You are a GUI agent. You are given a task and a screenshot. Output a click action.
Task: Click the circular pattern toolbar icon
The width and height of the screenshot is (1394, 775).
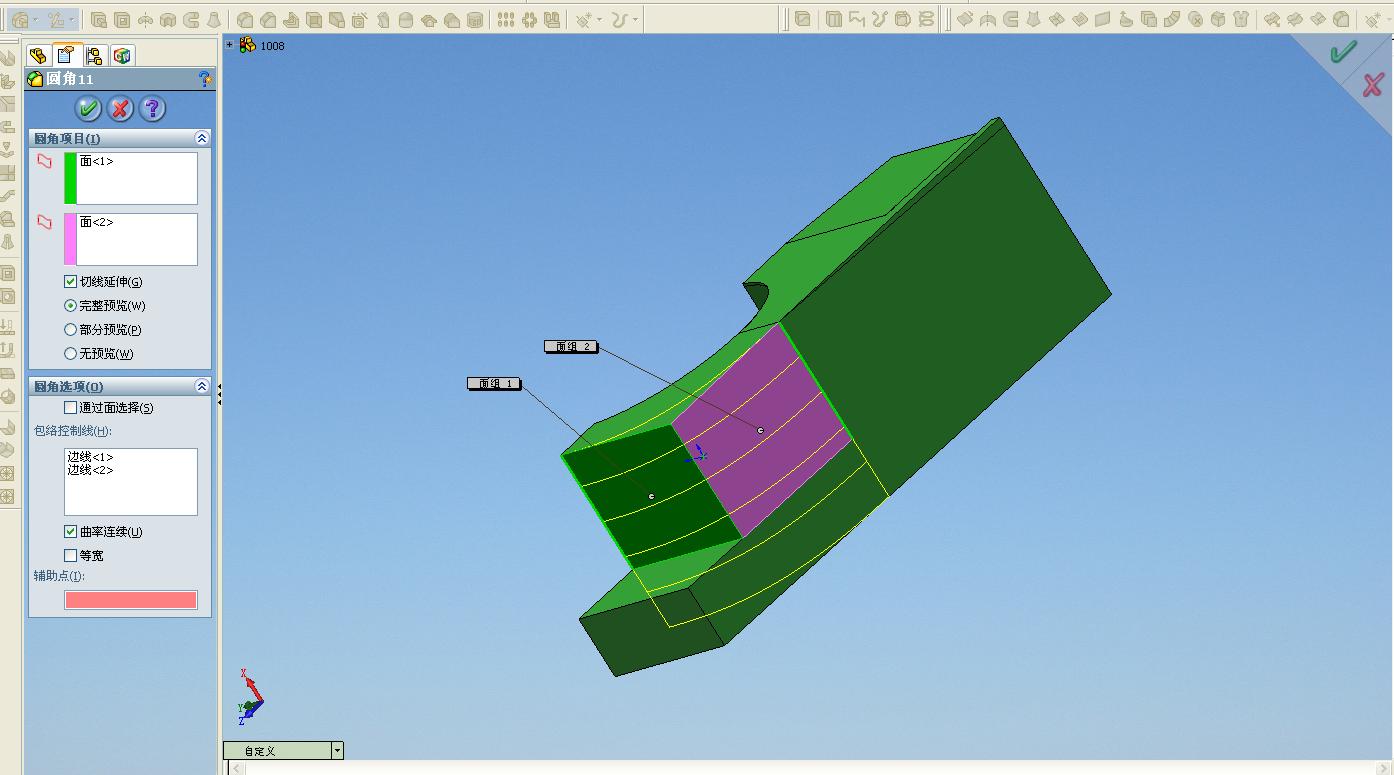point(529,20)
